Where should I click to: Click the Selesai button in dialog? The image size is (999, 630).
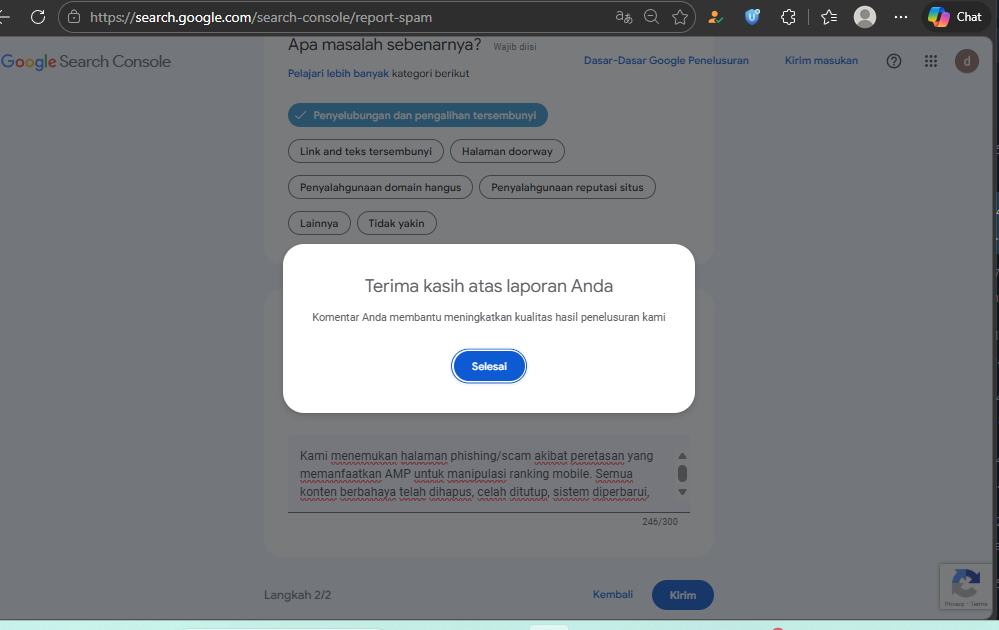pos(489,366)
